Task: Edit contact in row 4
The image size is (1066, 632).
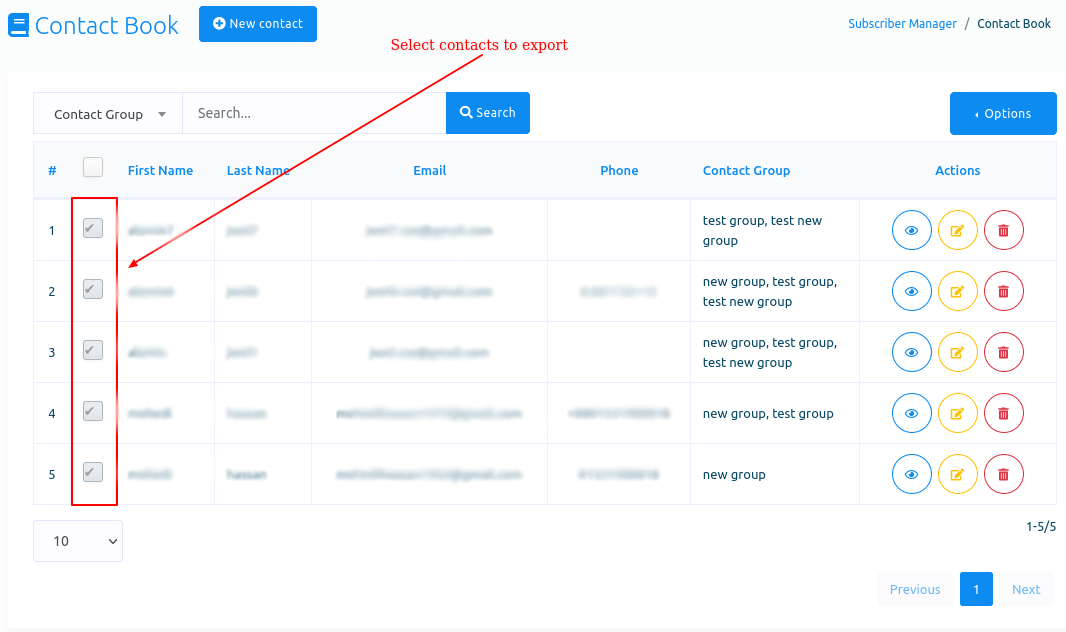Action: pos(957,413)
